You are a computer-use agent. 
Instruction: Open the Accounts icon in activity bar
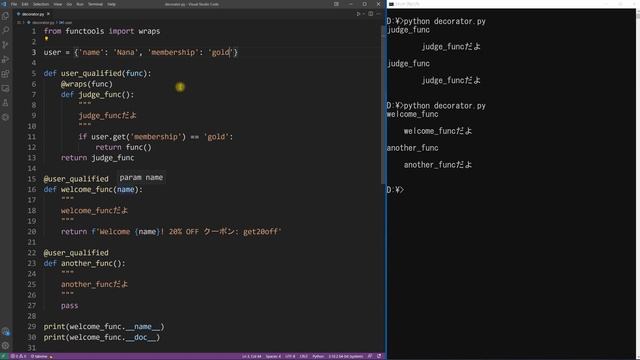[5, 331]
